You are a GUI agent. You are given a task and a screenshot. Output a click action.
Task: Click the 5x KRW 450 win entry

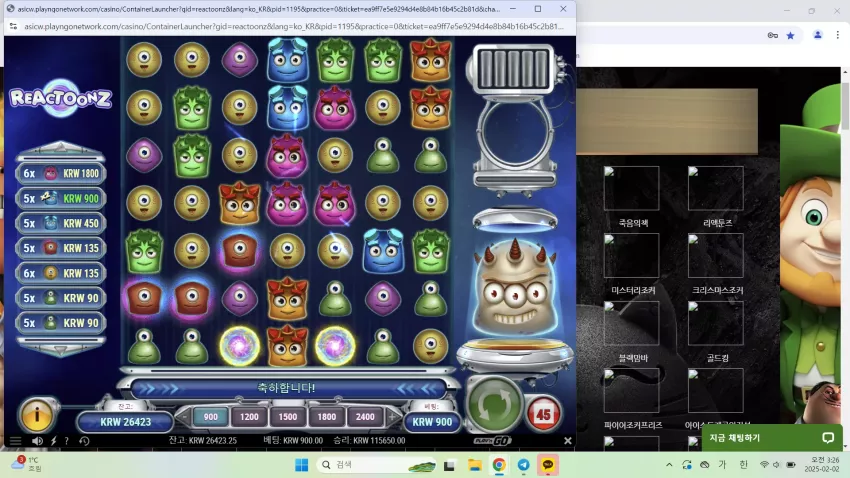click(x=61, y=223)
